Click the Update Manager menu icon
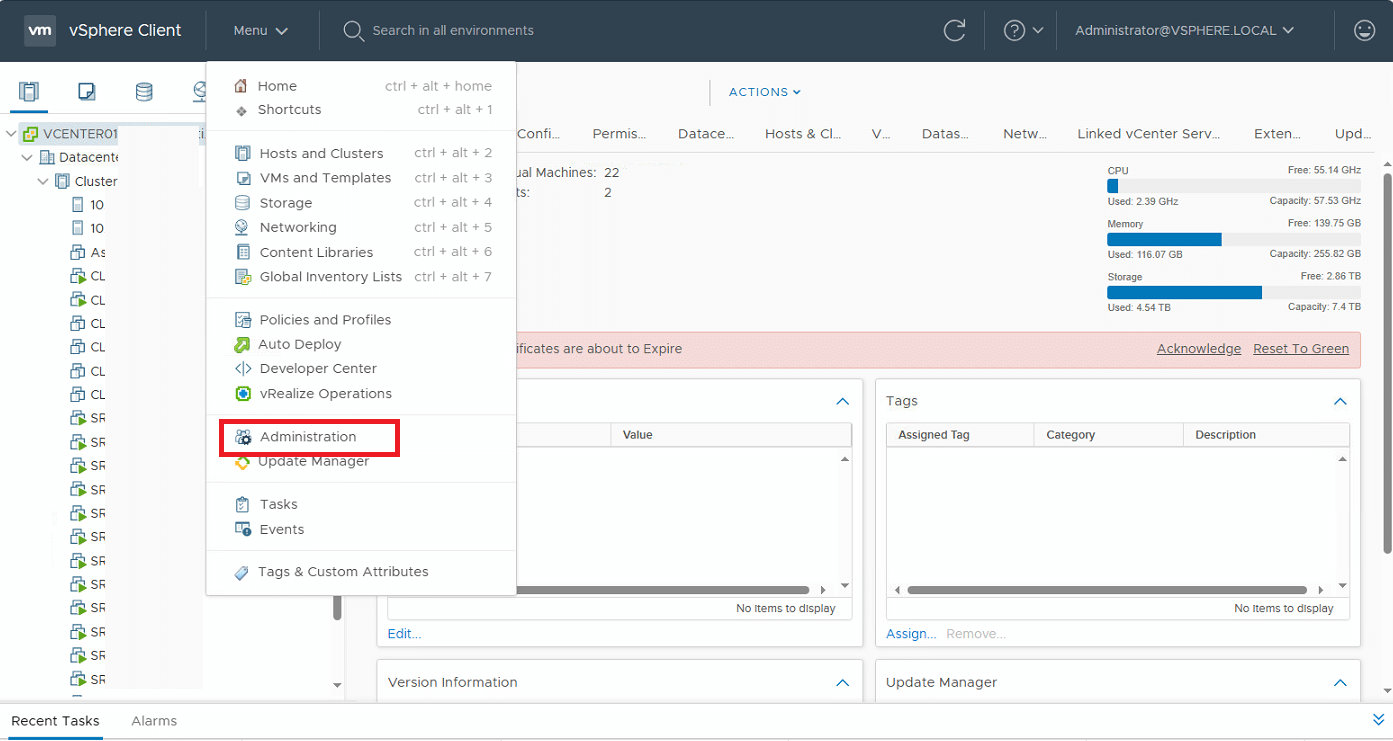The width and height of the screenshot is (1393, 741). pyautogui.click(x=242, y=462)
